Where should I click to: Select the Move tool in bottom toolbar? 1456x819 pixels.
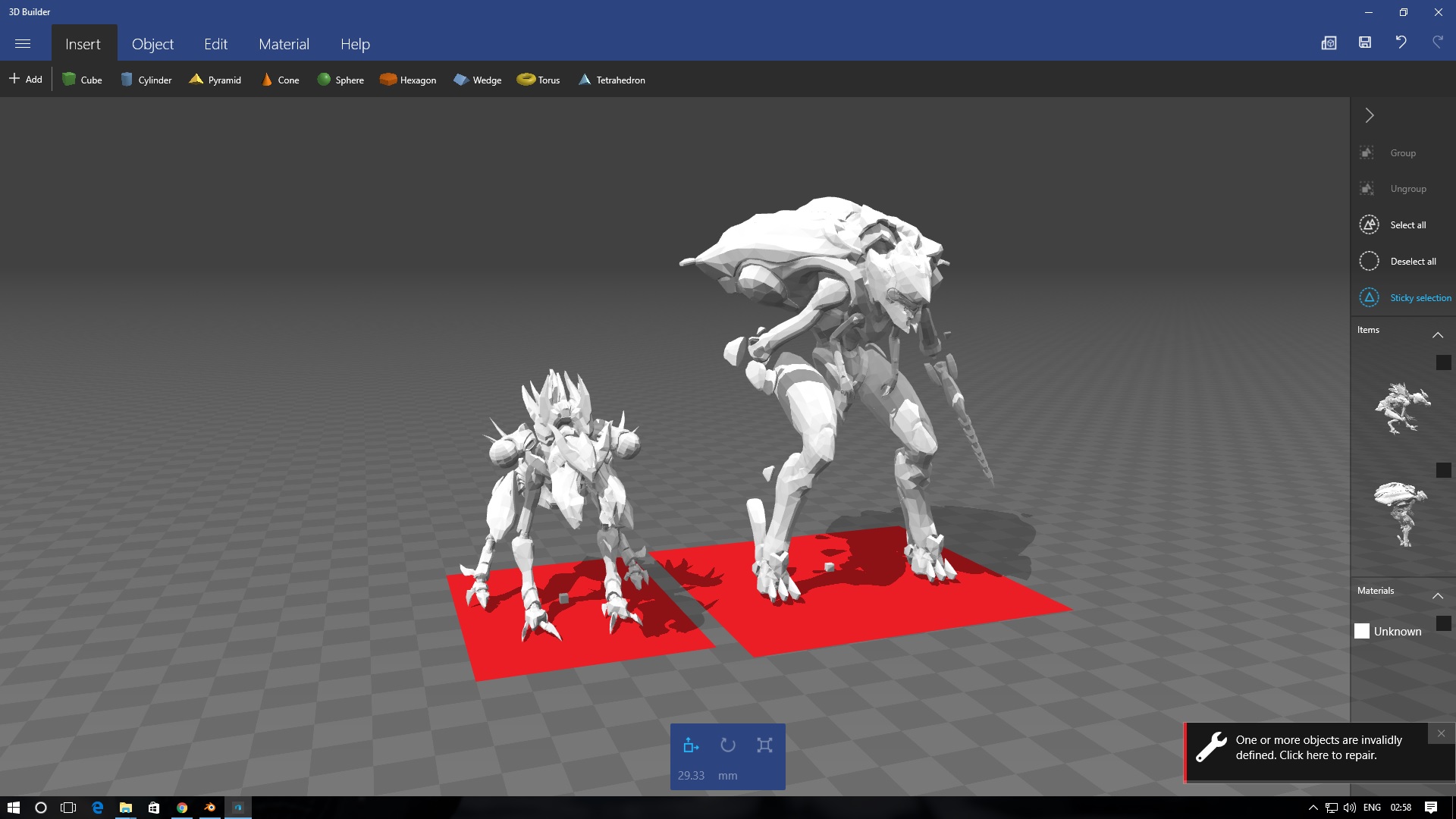coord(691,745)
